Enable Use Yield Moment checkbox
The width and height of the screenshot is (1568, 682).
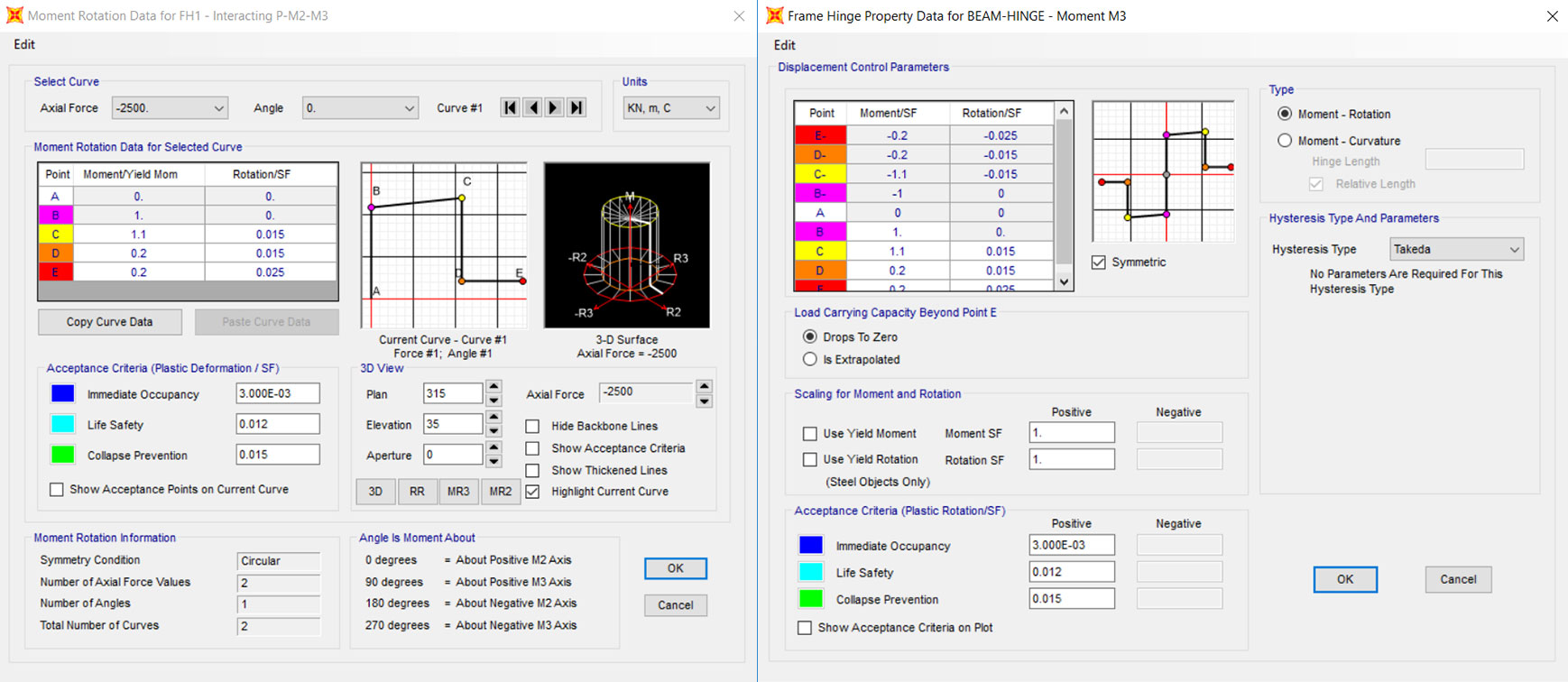tap(810, 434)
